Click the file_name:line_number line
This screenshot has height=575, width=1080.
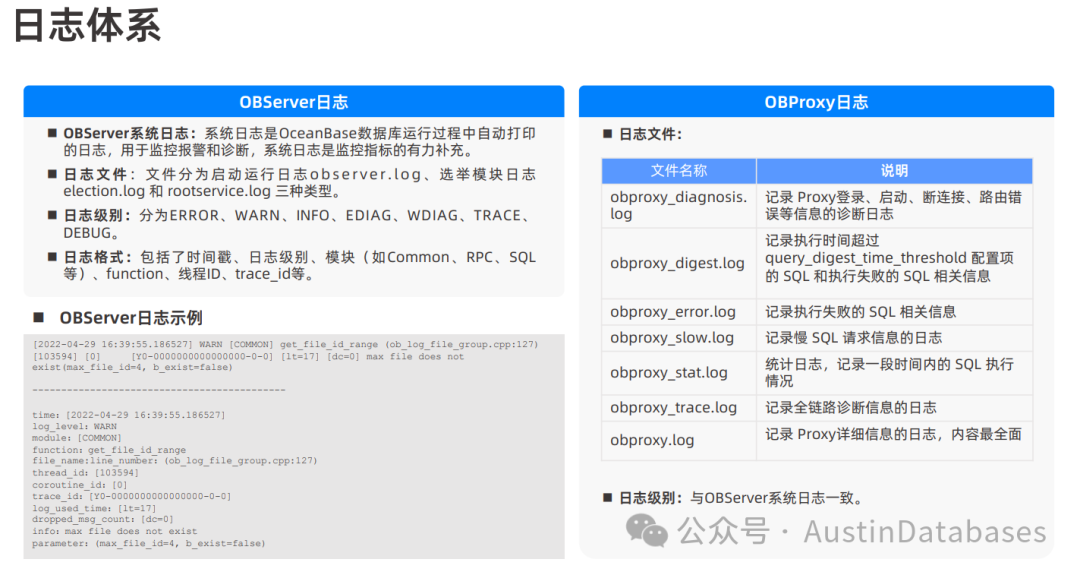coord(174,461)
